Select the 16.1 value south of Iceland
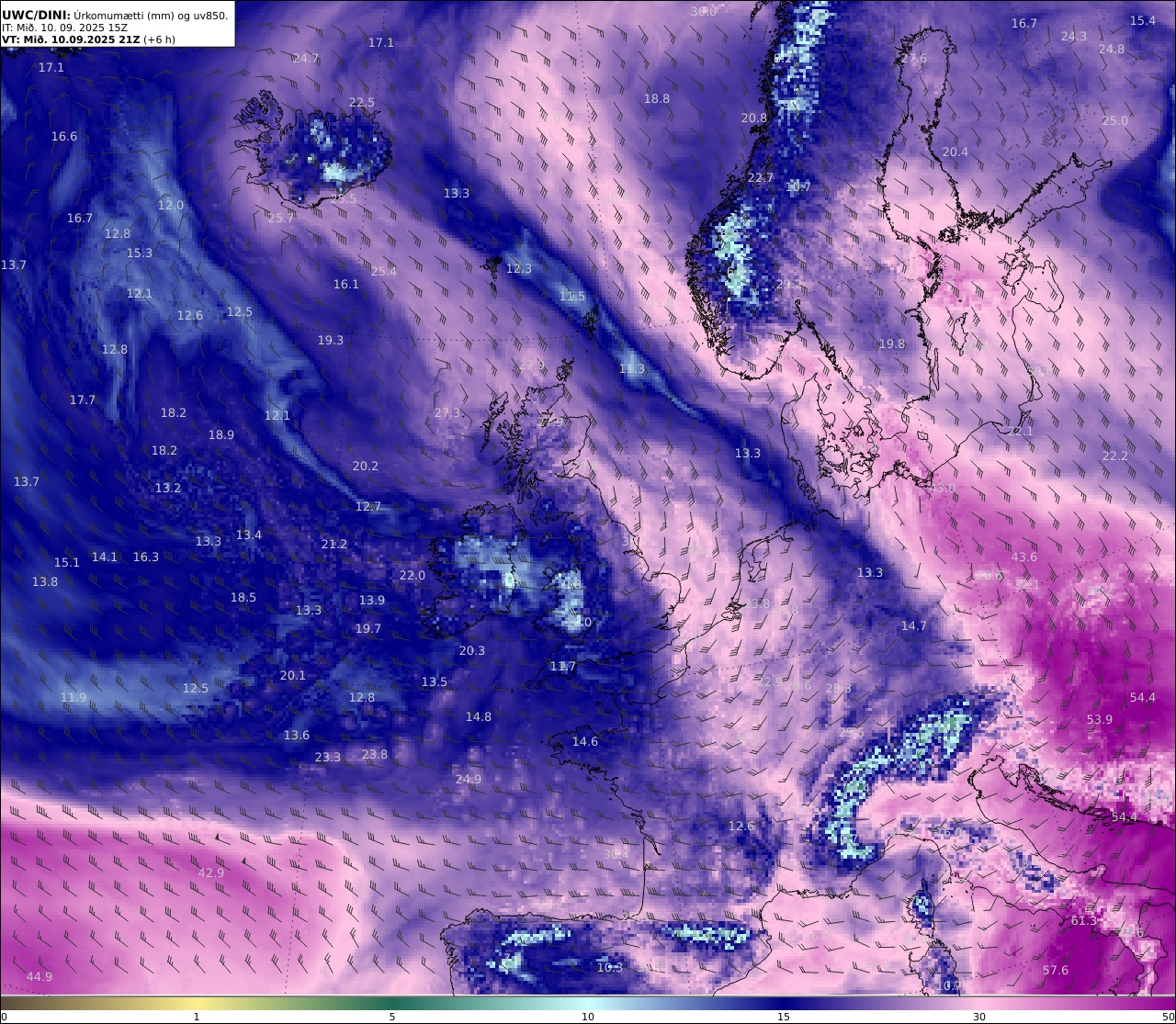This screenshot has height=1024, width=1176. click(x=346, y=284)
